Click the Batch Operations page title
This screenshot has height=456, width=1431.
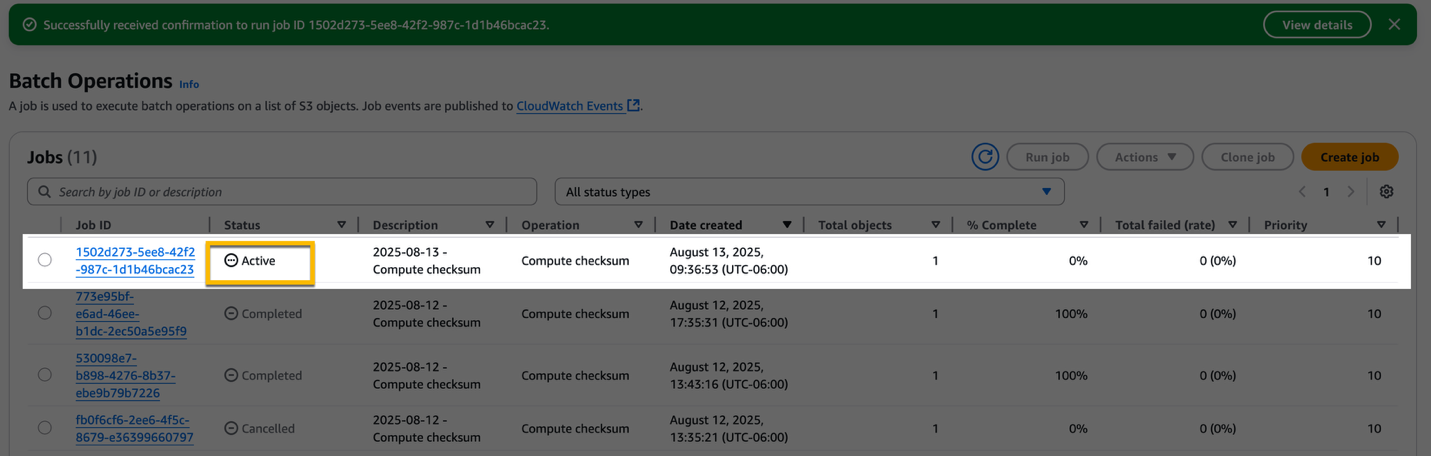coord(91,81)
